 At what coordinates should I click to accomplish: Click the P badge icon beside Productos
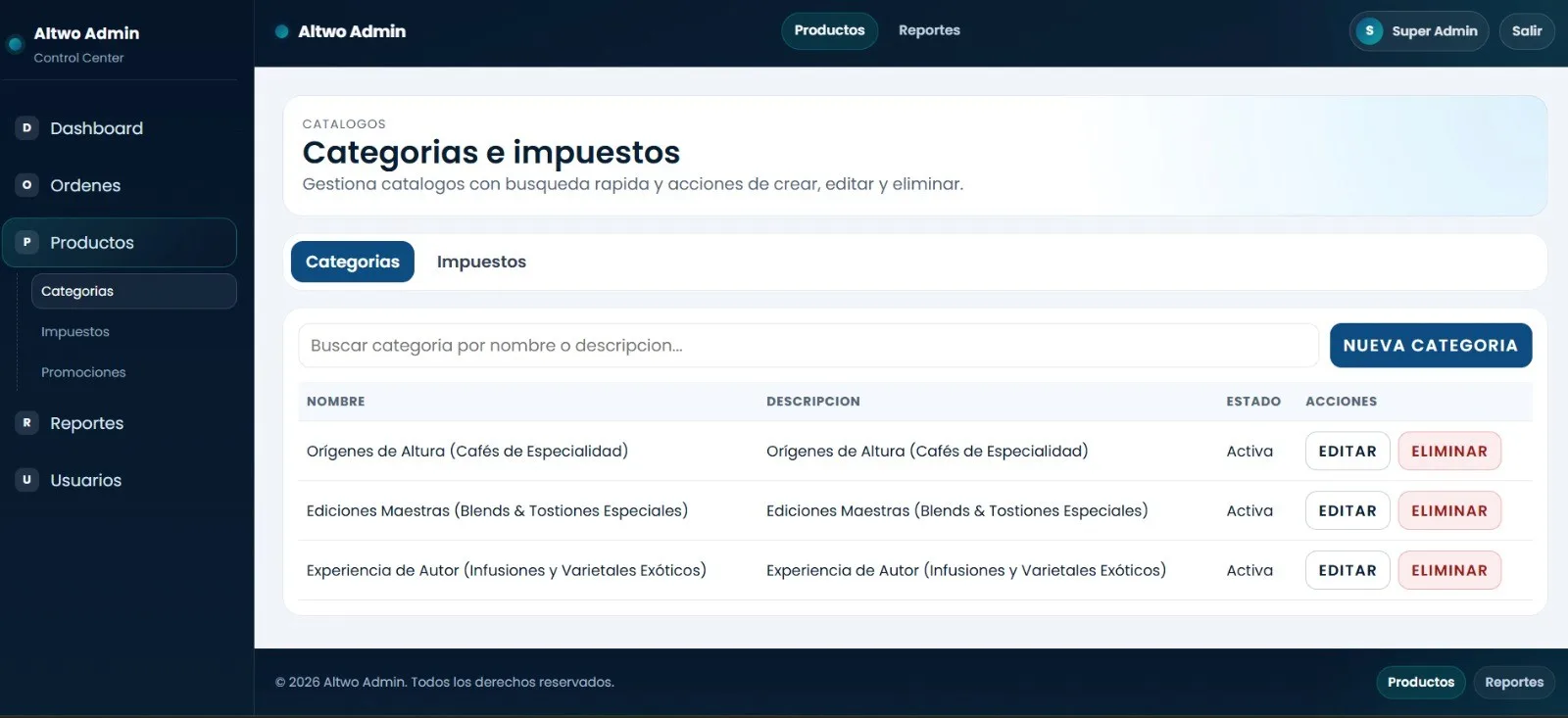pyautogui.click(x=26, y=242)
